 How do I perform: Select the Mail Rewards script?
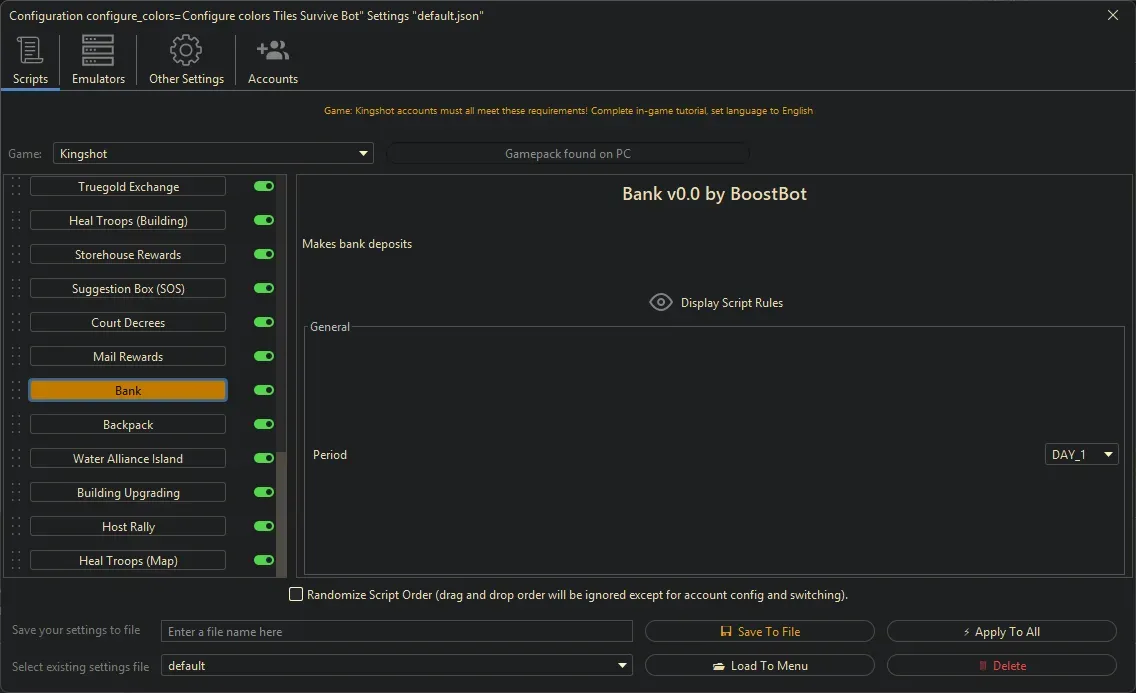tap(127, 355)
